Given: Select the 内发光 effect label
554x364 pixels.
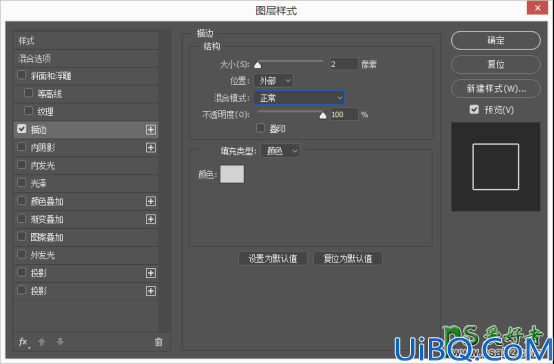Looking at the screenshot, I should [43, 165].
